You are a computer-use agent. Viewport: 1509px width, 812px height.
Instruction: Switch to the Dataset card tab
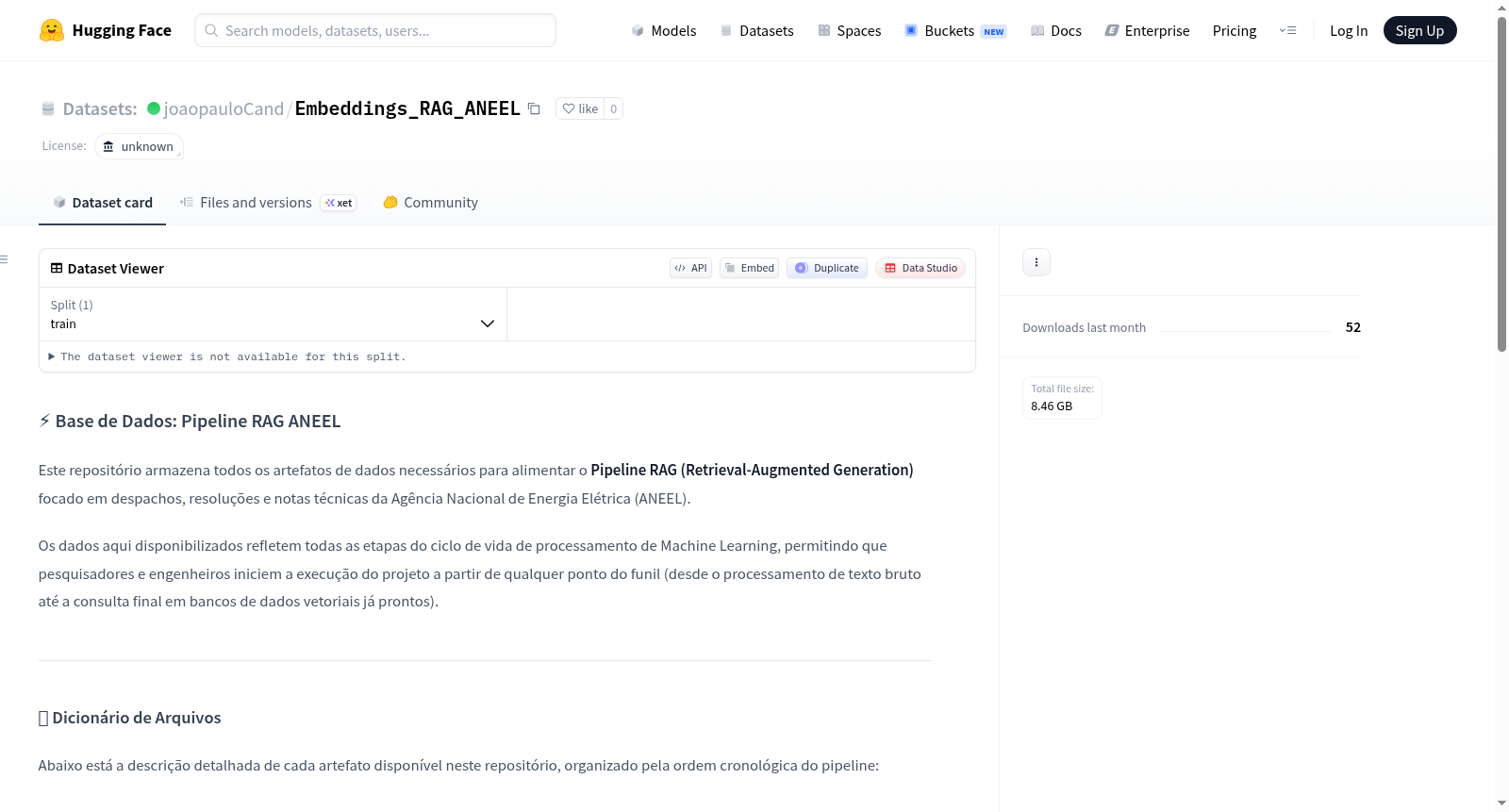[x=103, y=203]
